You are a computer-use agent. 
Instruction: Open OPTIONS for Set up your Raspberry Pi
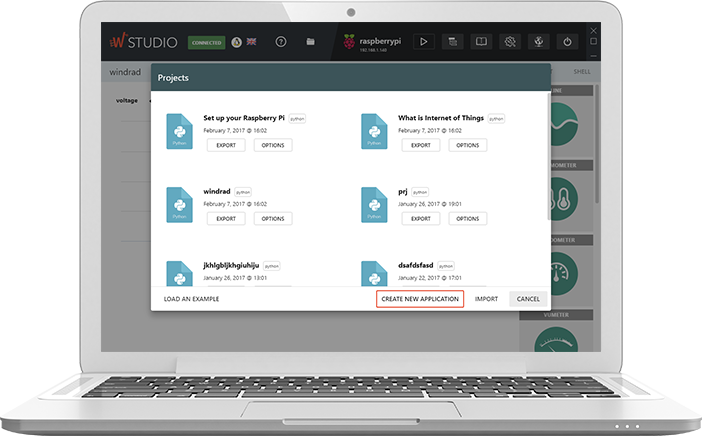pyautogui.click(x=272, y=145)
